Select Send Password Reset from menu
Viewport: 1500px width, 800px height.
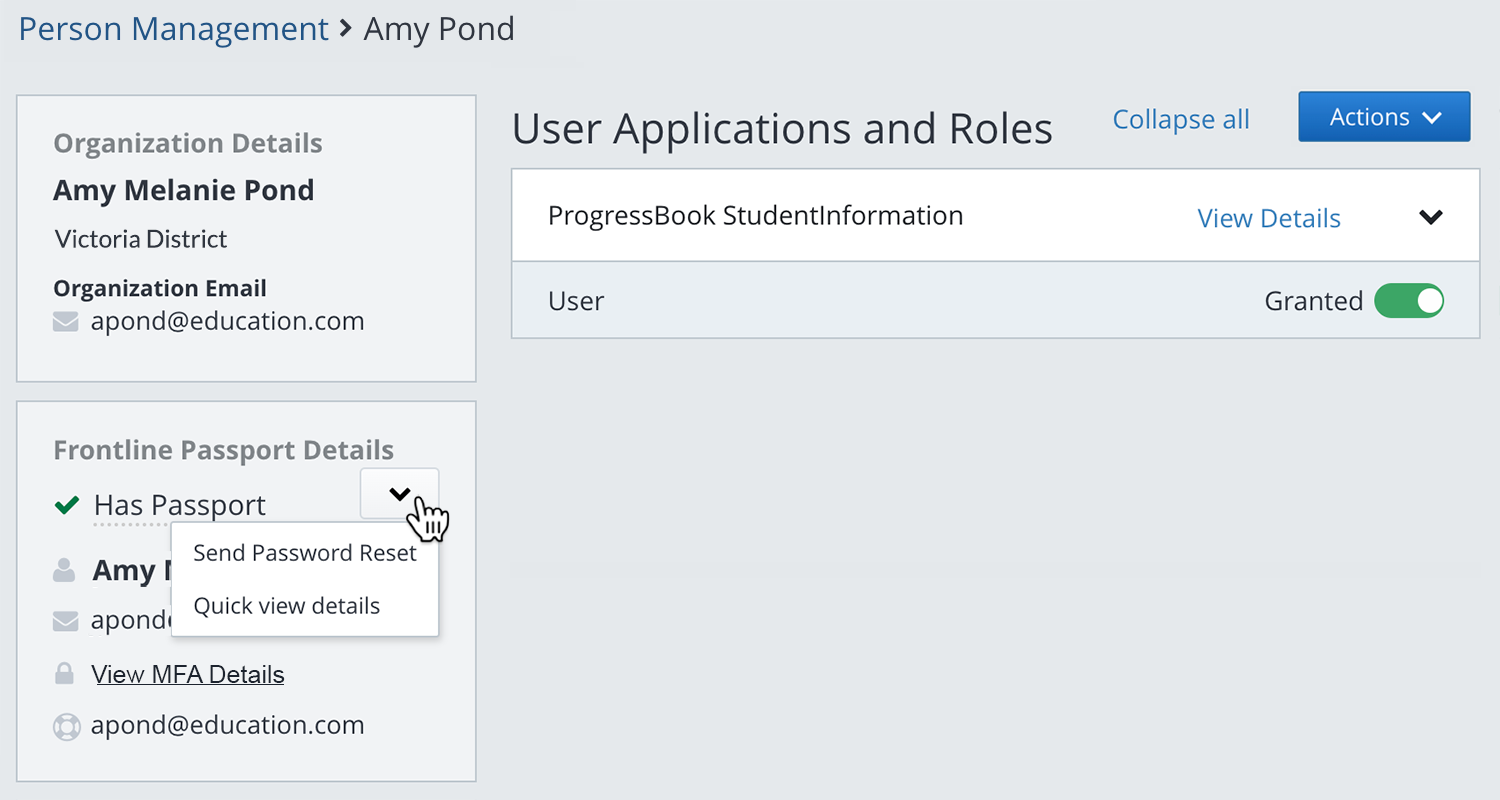click(304, 553)
